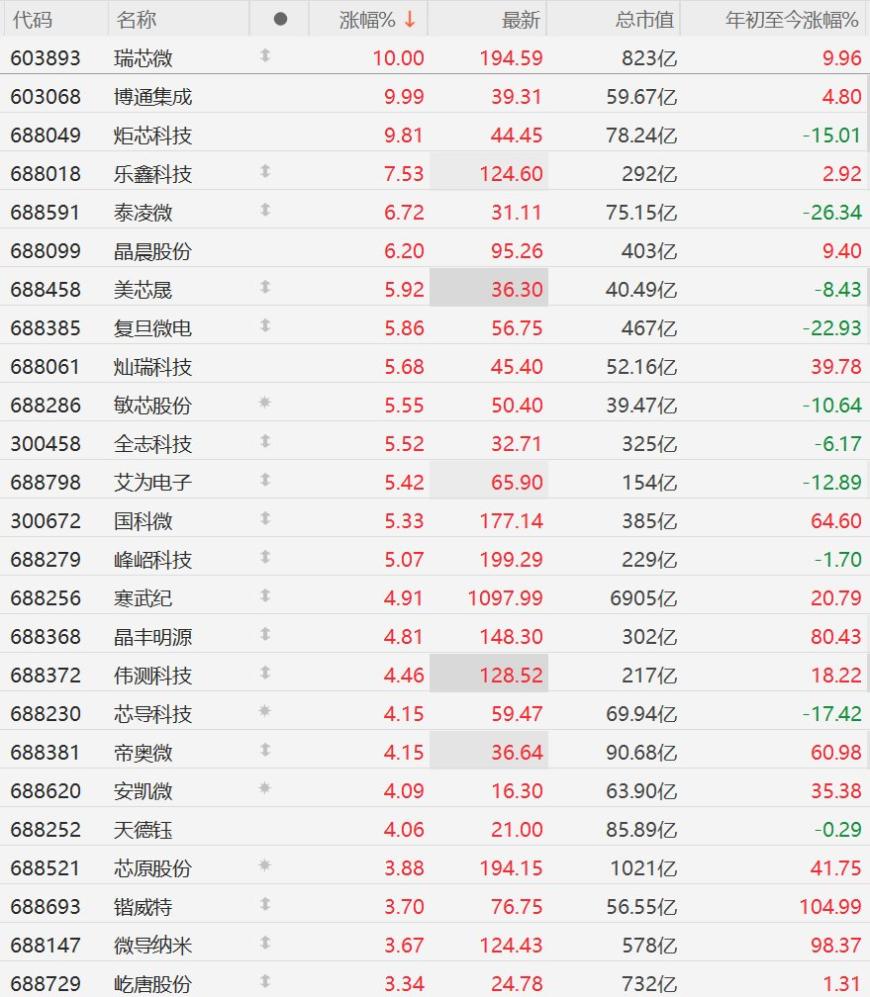Click year-to-date value -26.34
Viewport: 870px width, 997px height.
tap(832, 212)
